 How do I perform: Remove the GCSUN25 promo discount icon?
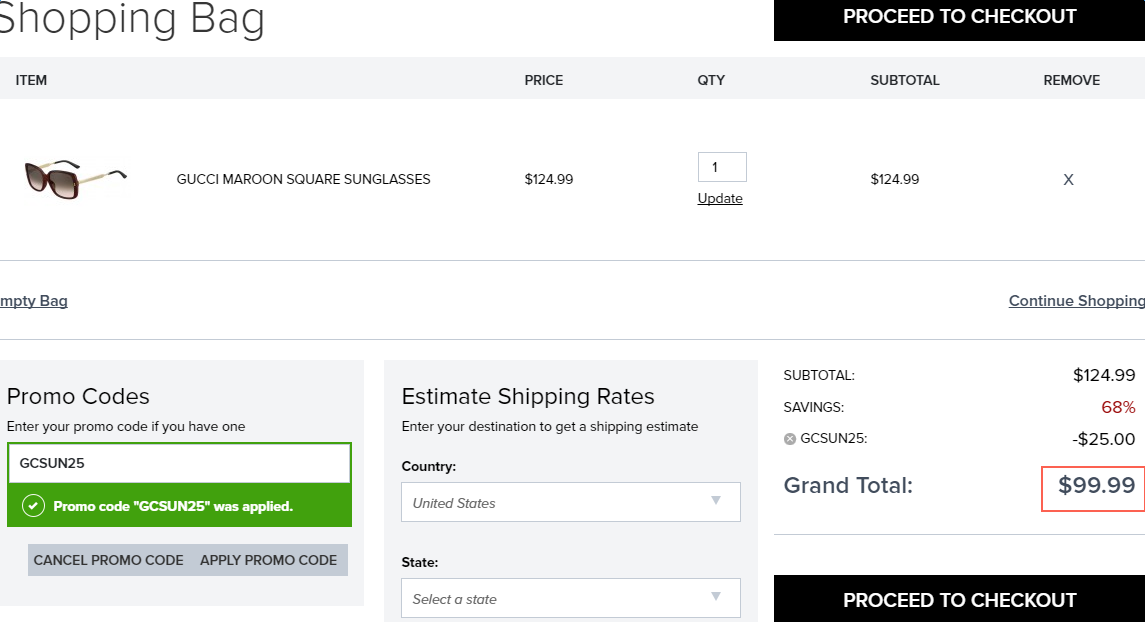coord(789,439)
